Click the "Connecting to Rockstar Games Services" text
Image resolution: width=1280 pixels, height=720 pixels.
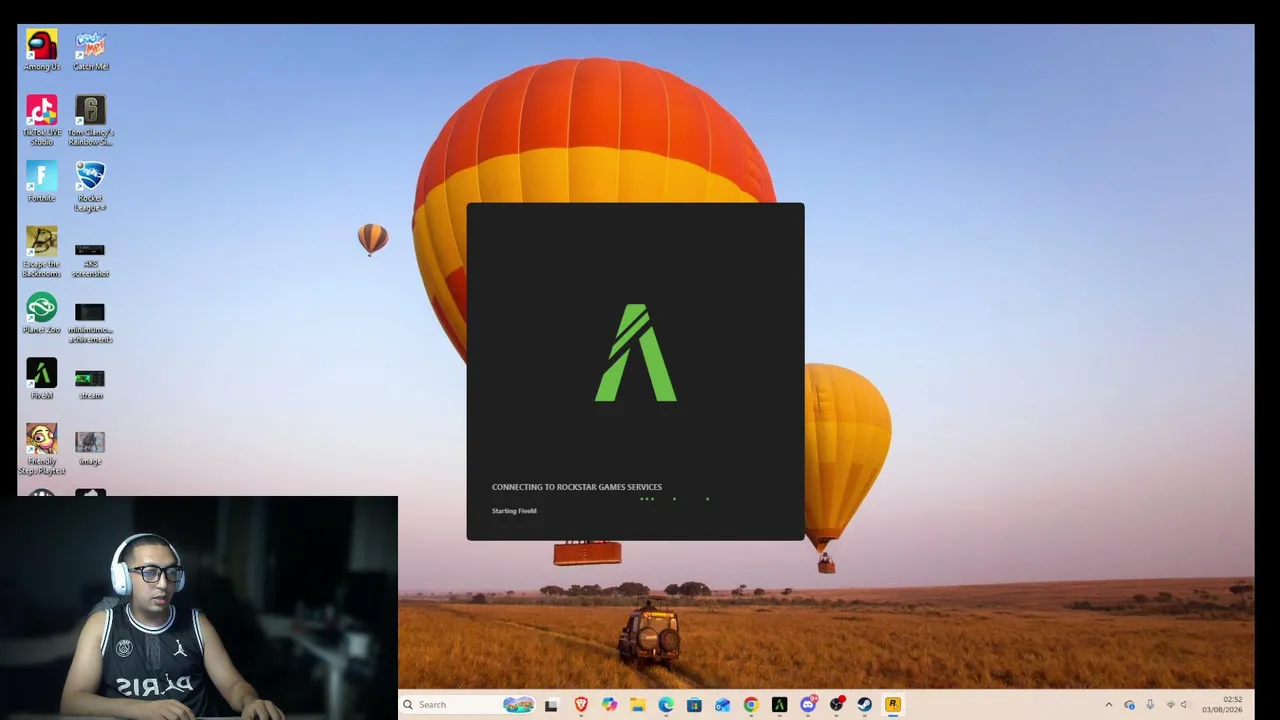577,487
